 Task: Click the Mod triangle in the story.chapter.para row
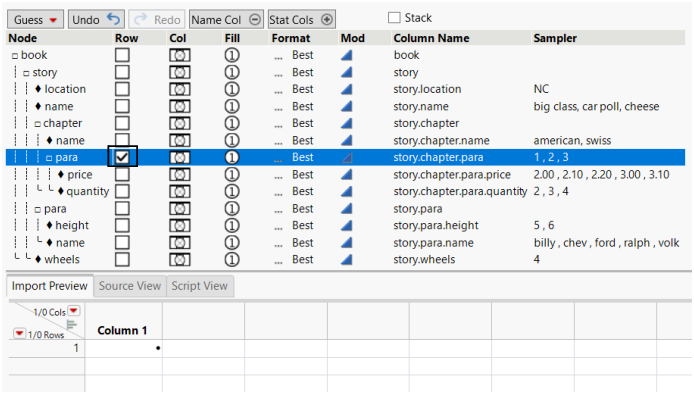tap(347, 158)
